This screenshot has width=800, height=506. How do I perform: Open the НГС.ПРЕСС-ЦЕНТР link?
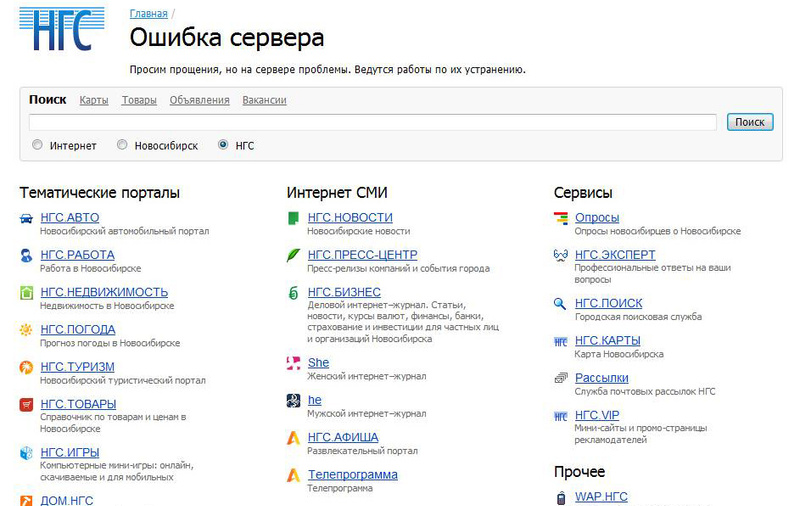click(x=362, y=255)
